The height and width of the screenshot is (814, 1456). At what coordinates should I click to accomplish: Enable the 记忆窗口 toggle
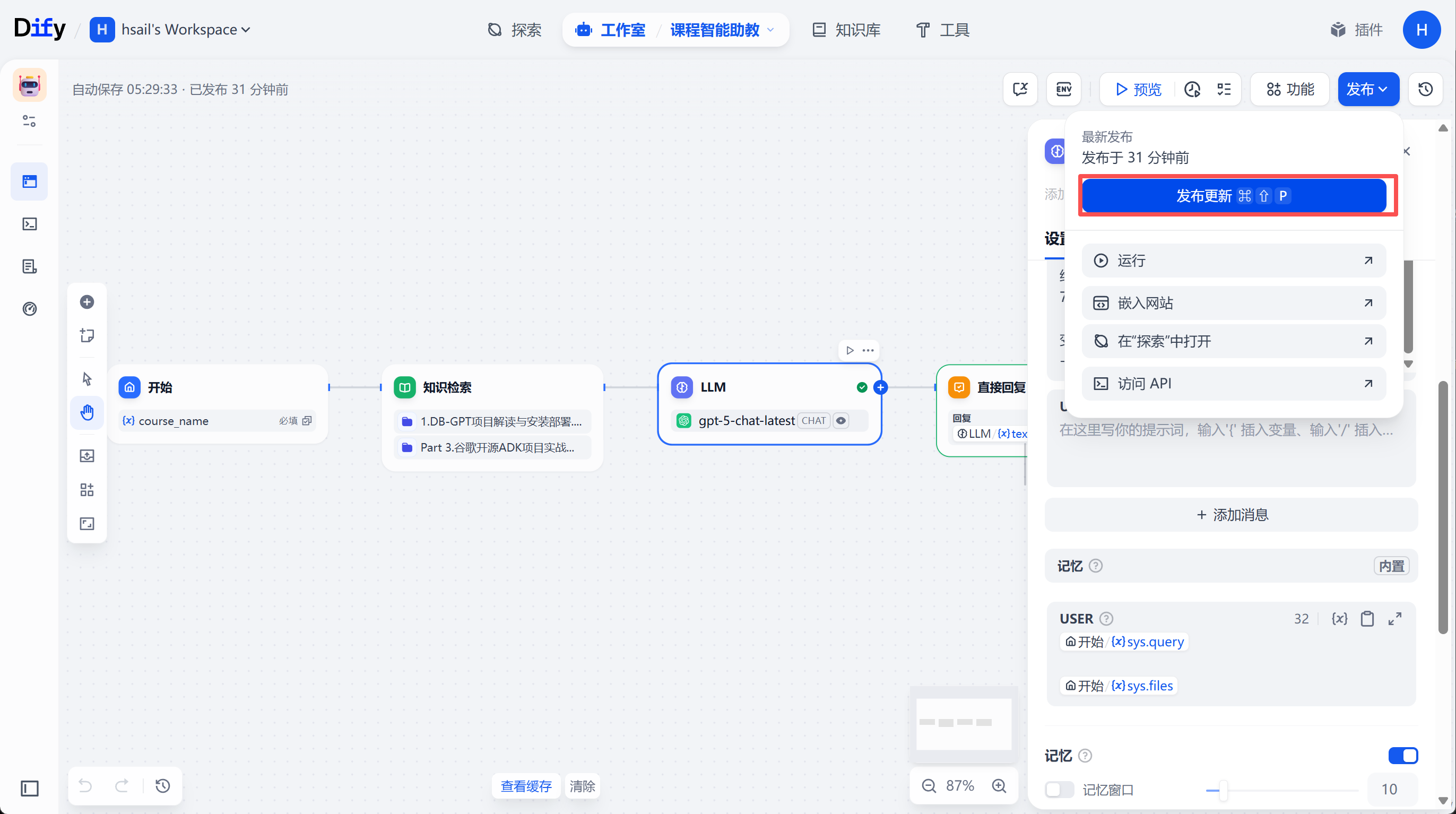[x=1059, y=789]
